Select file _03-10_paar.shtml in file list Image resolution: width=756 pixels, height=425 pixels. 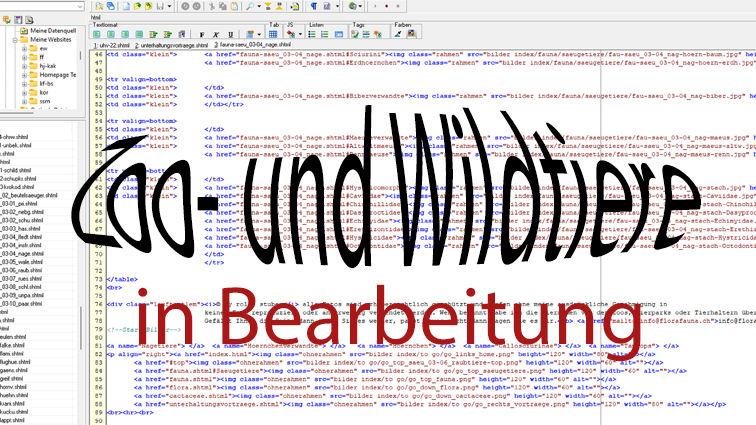(21, 304)
